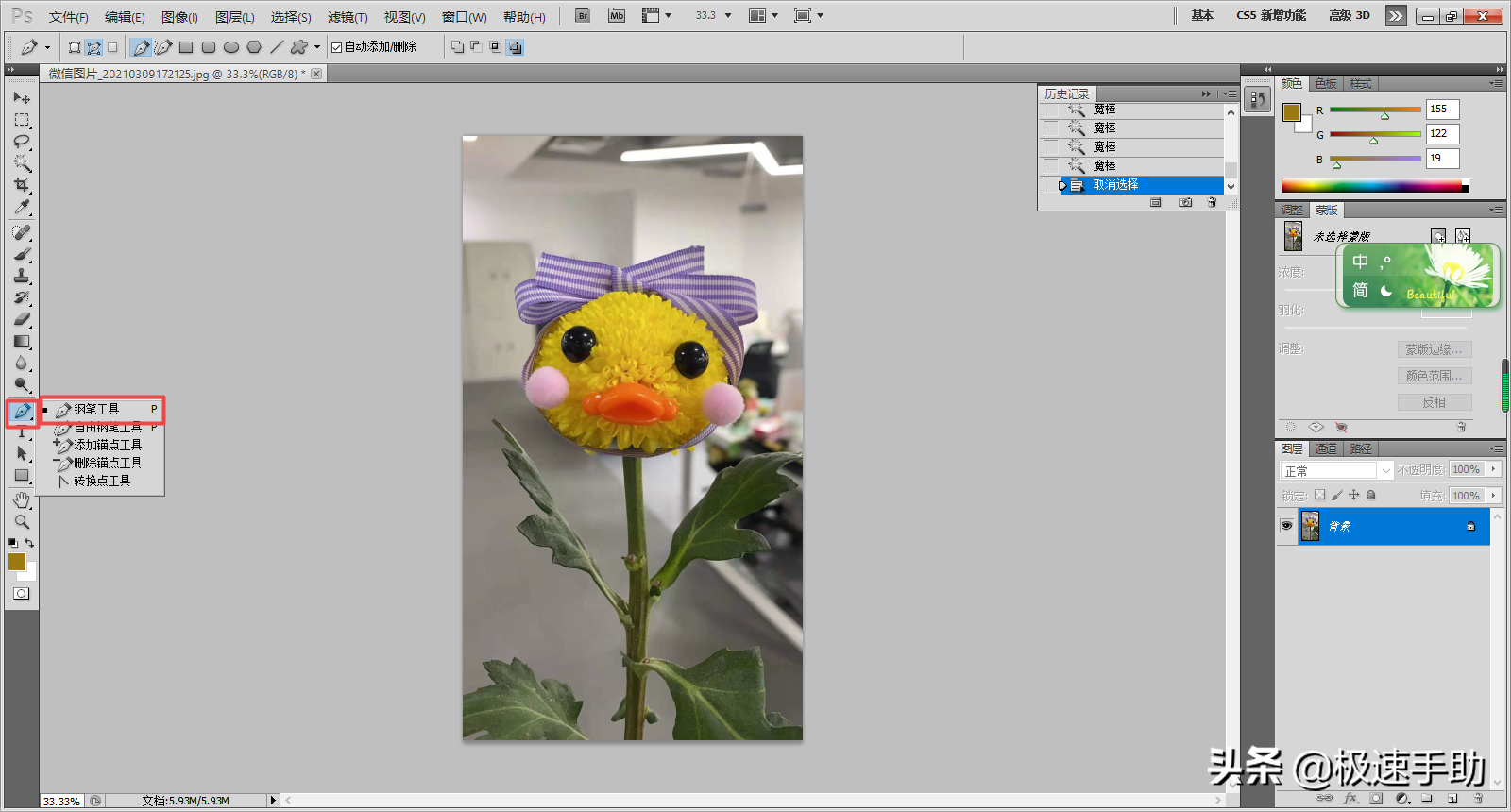Select the Magic Wand tool in the toolbox
This screenshot has height=812, width=1511.
pyautogui.click(x=22, y=163)
